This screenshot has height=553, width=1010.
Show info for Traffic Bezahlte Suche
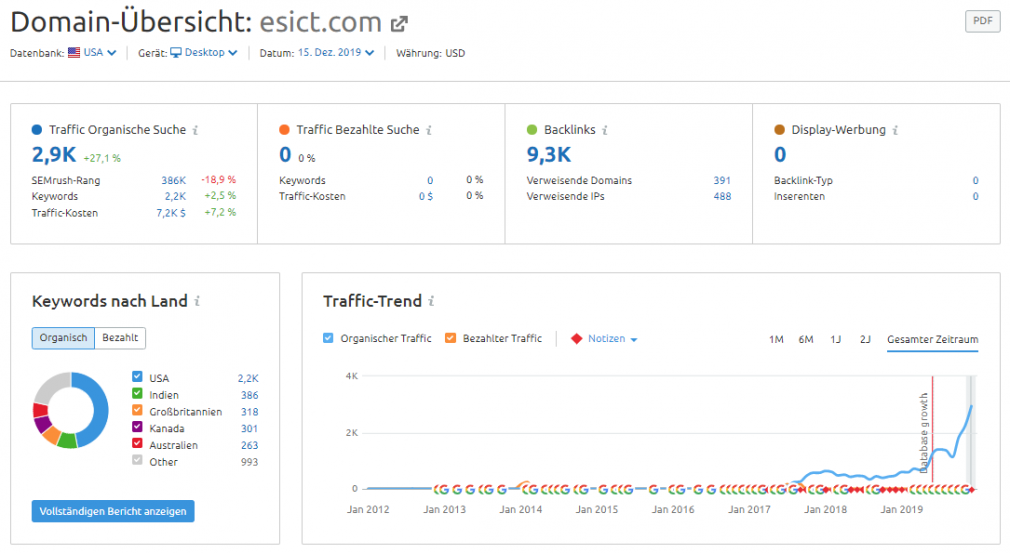(x=429, y=130)
